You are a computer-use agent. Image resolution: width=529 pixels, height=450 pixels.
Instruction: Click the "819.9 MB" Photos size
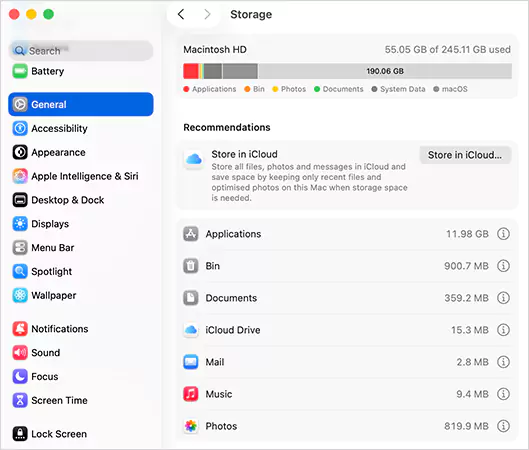pyautogui.click(x=466, y=426)
